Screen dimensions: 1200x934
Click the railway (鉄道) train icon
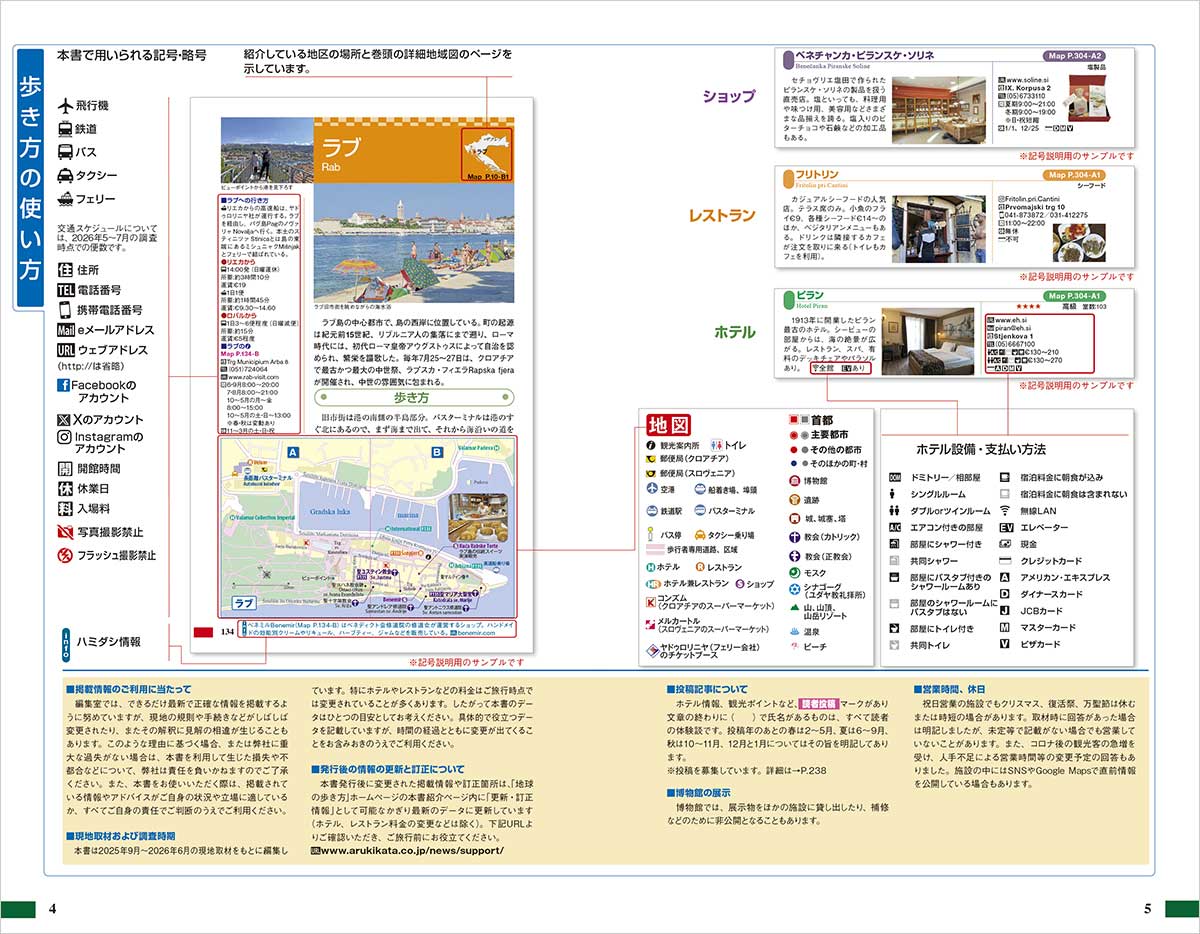click(x=66, y=129)
